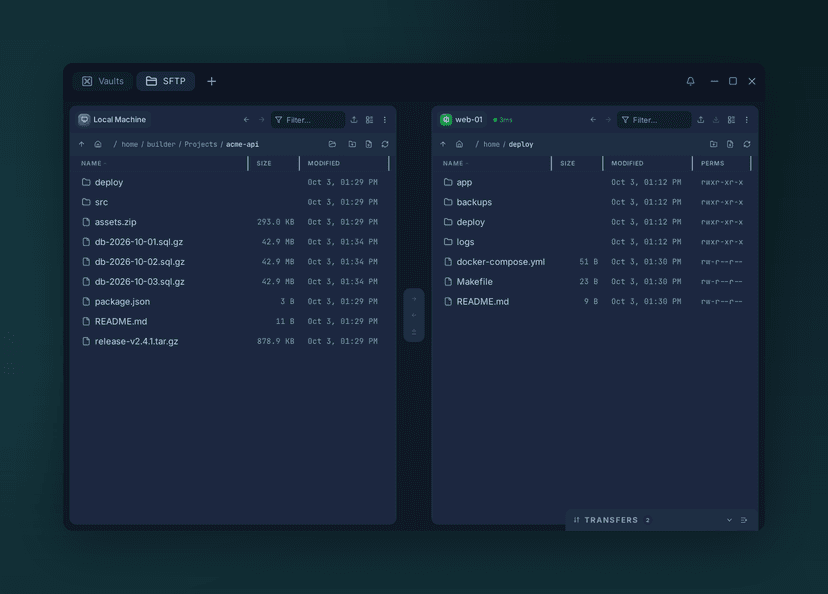This screenshot has width=828, height=594.
Task: Go back in Local Machine pane
Action: tap(246, 120)
